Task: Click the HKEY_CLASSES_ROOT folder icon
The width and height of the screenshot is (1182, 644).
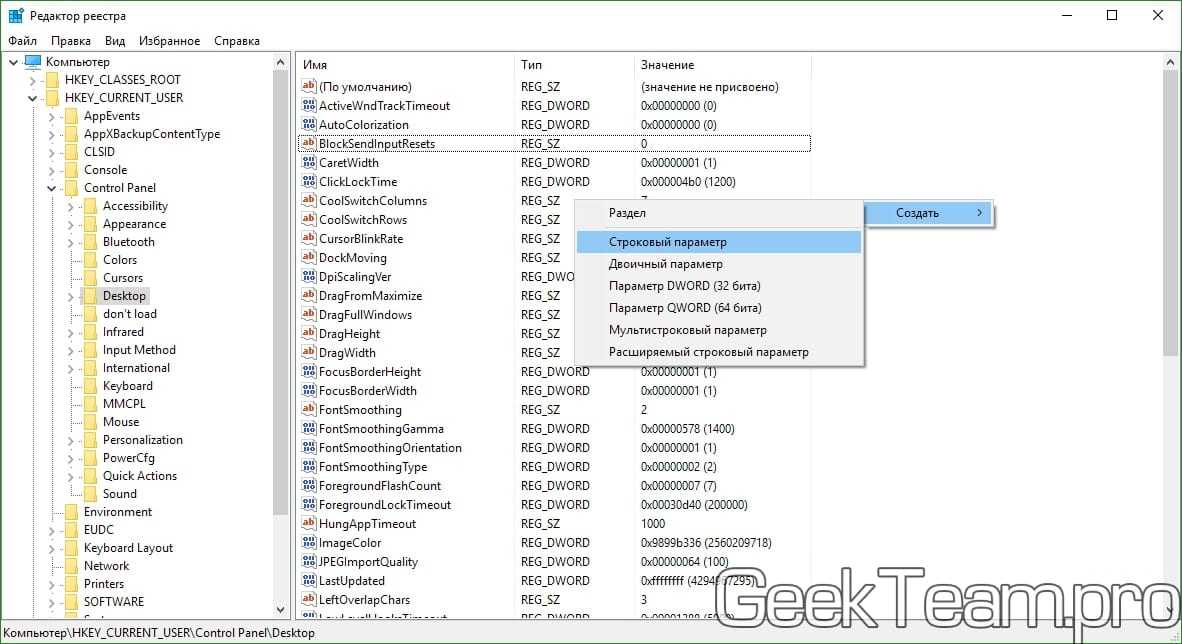Action: pos(52,79)
